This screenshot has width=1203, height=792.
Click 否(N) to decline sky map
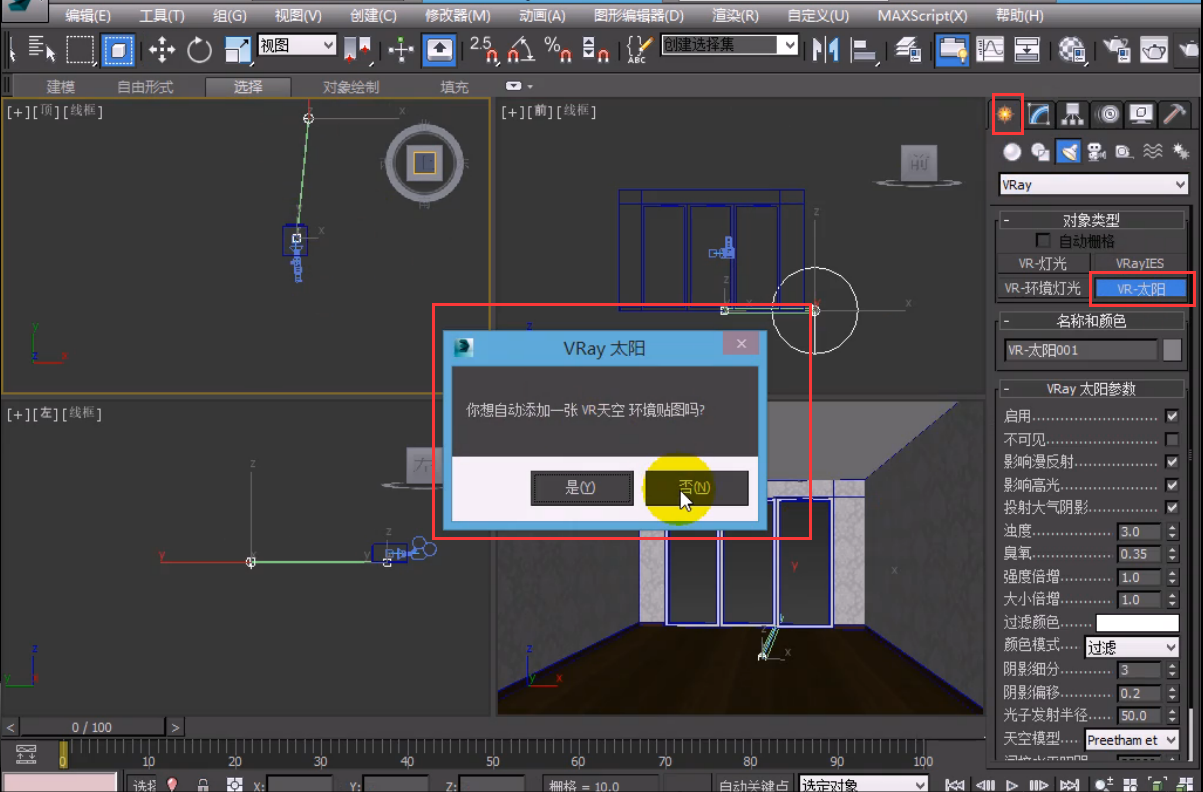tap(696, 488)
